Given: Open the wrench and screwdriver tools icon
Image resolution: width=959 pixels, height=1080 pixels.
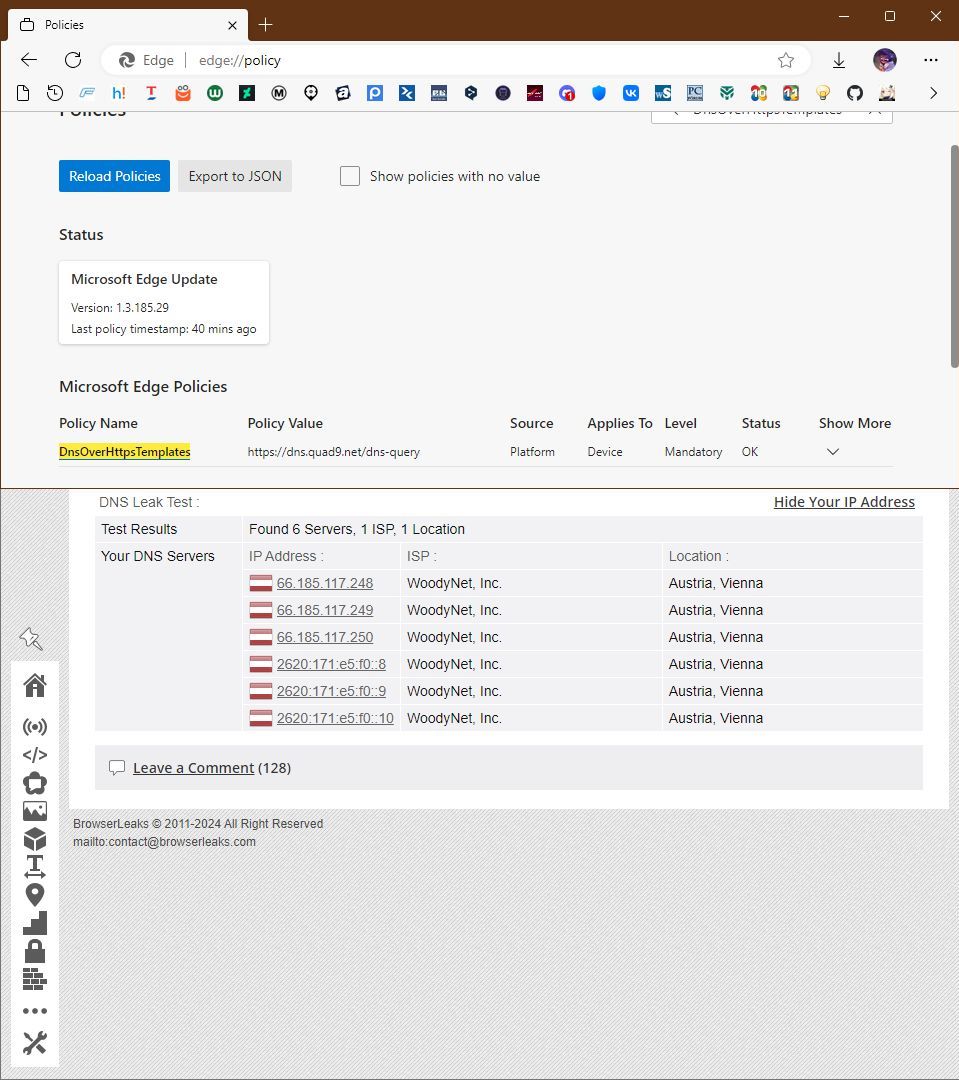Looking at the screenshot, I should (34, 1043).
